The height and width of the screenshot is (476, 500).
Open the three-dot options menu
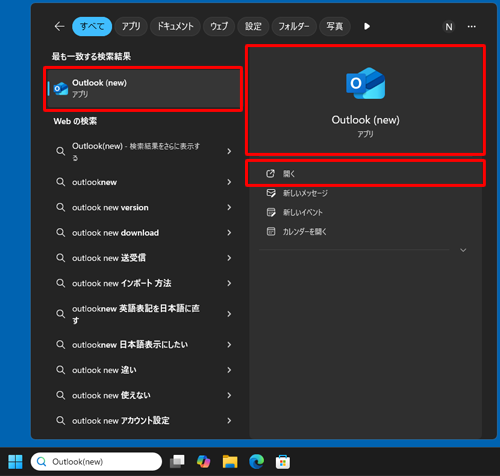pos(472,27)
